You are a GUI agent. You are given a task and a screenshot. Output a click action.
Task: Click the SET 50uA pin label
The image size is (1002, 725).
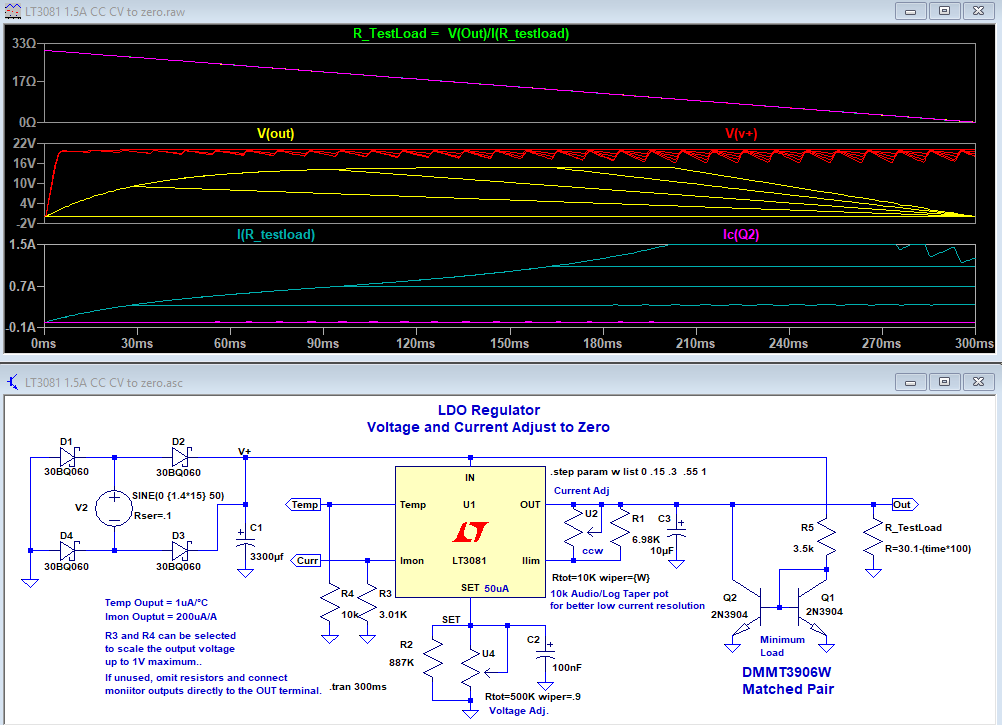tap(485, 588)
